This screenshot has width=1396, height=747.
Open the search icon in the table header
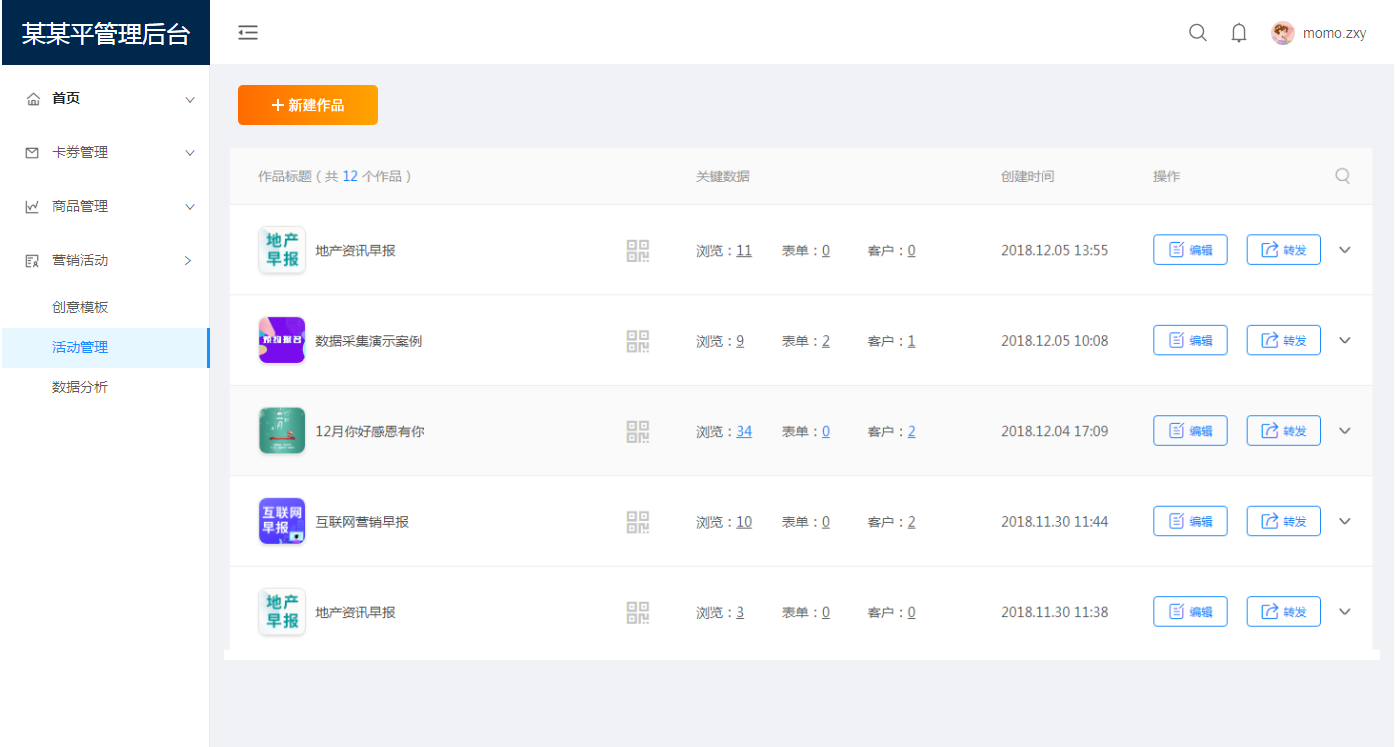(x=1343, y=176)
